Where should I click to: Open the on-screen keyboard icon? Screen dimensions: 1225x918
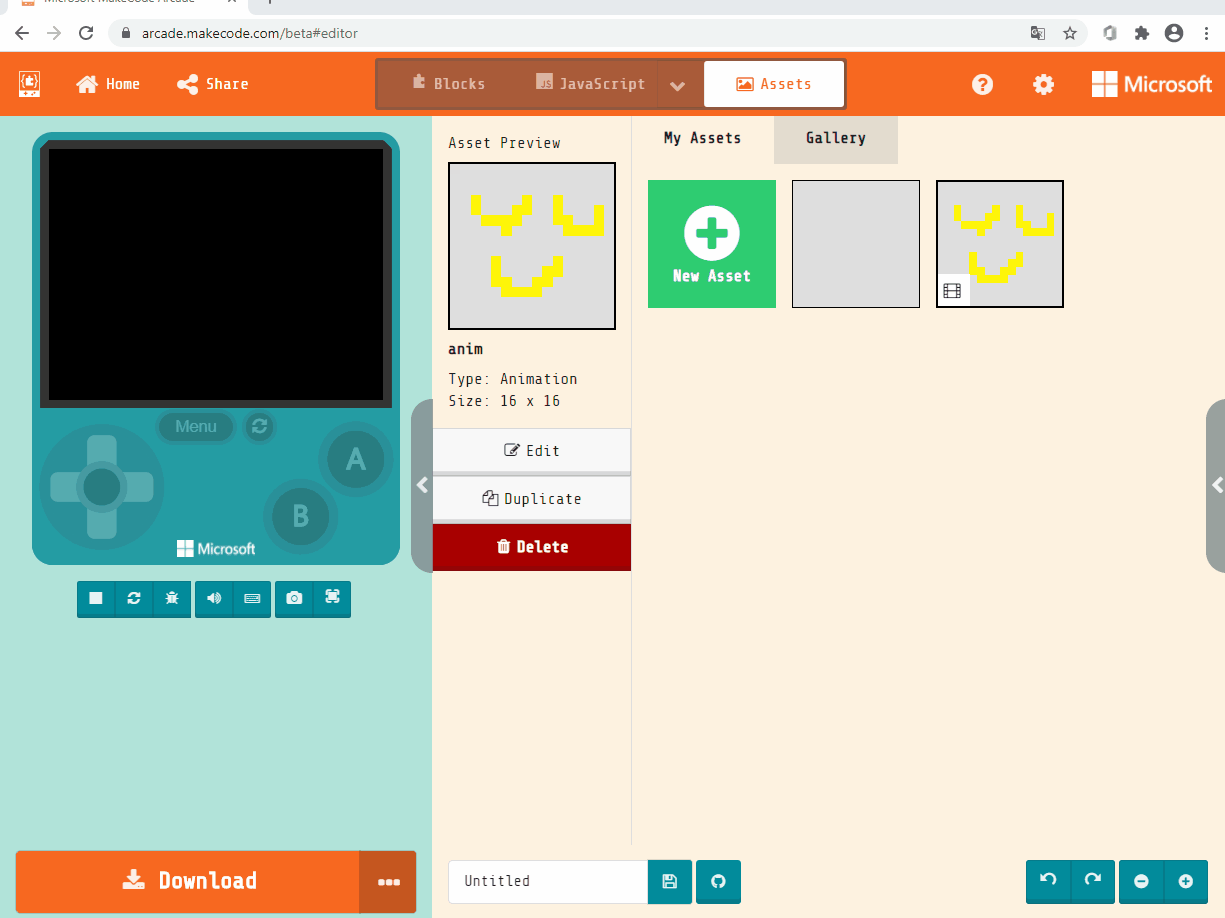pos(252,599)
